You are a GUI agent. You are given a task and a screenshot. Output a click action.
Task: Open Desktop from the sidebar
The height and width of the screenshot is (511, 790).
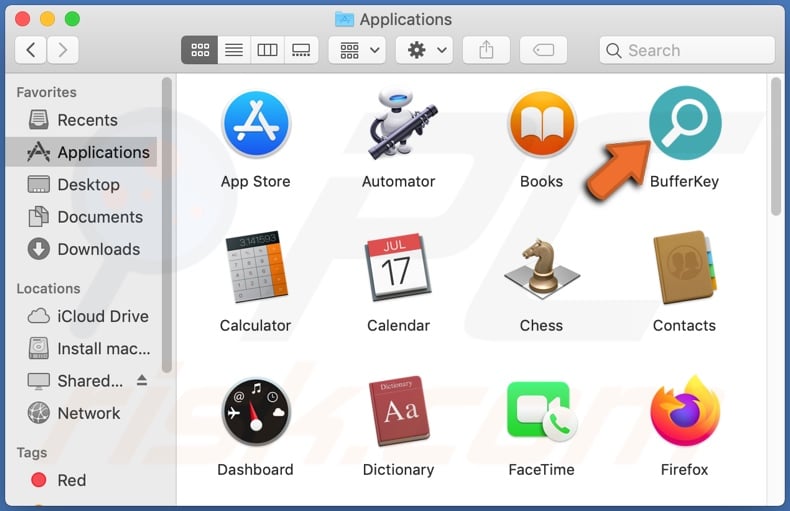point(82,184)
